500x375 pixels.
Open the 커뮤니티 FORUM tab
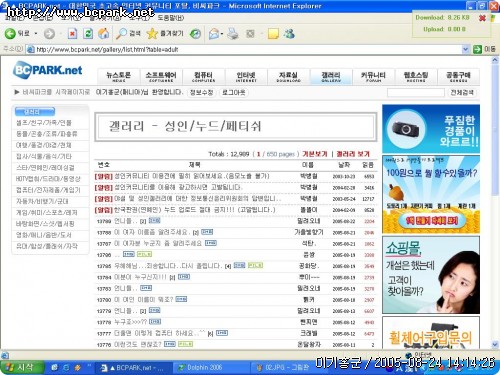[373, 77]
